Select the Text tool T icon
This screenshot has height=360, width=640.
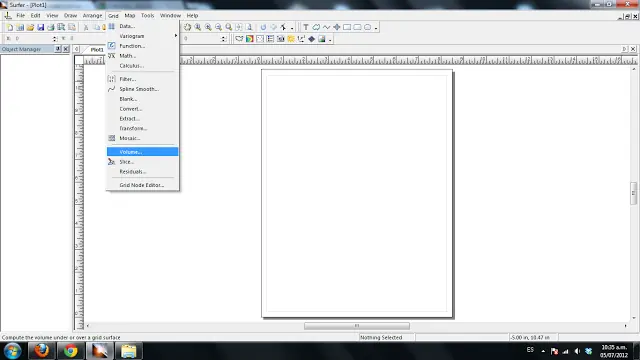pos(306,27)
